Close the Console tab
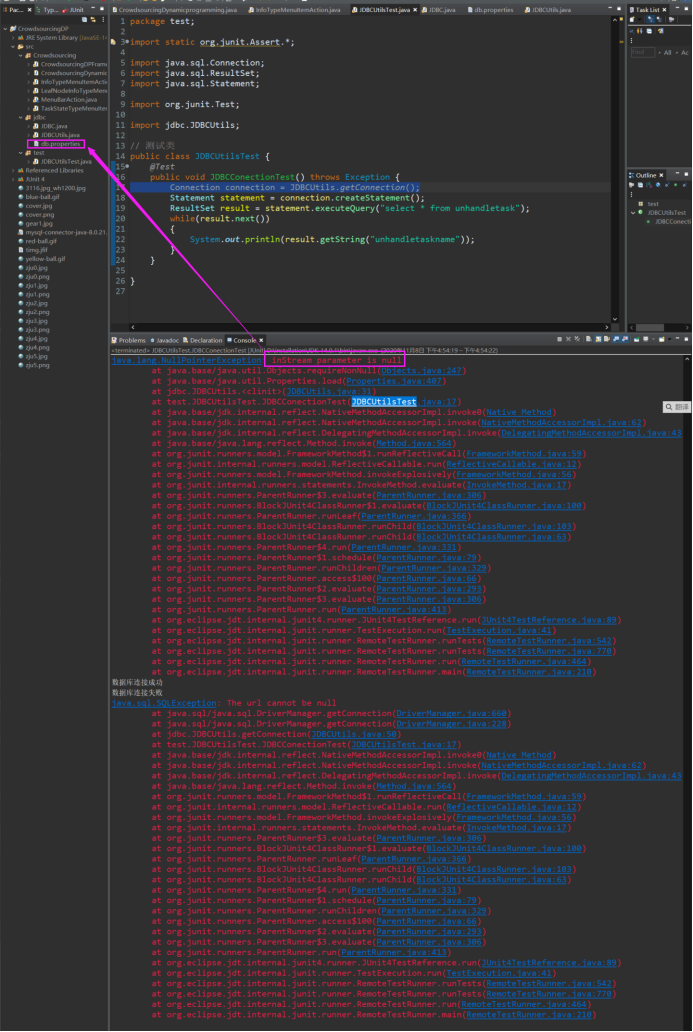 point(259,340)
